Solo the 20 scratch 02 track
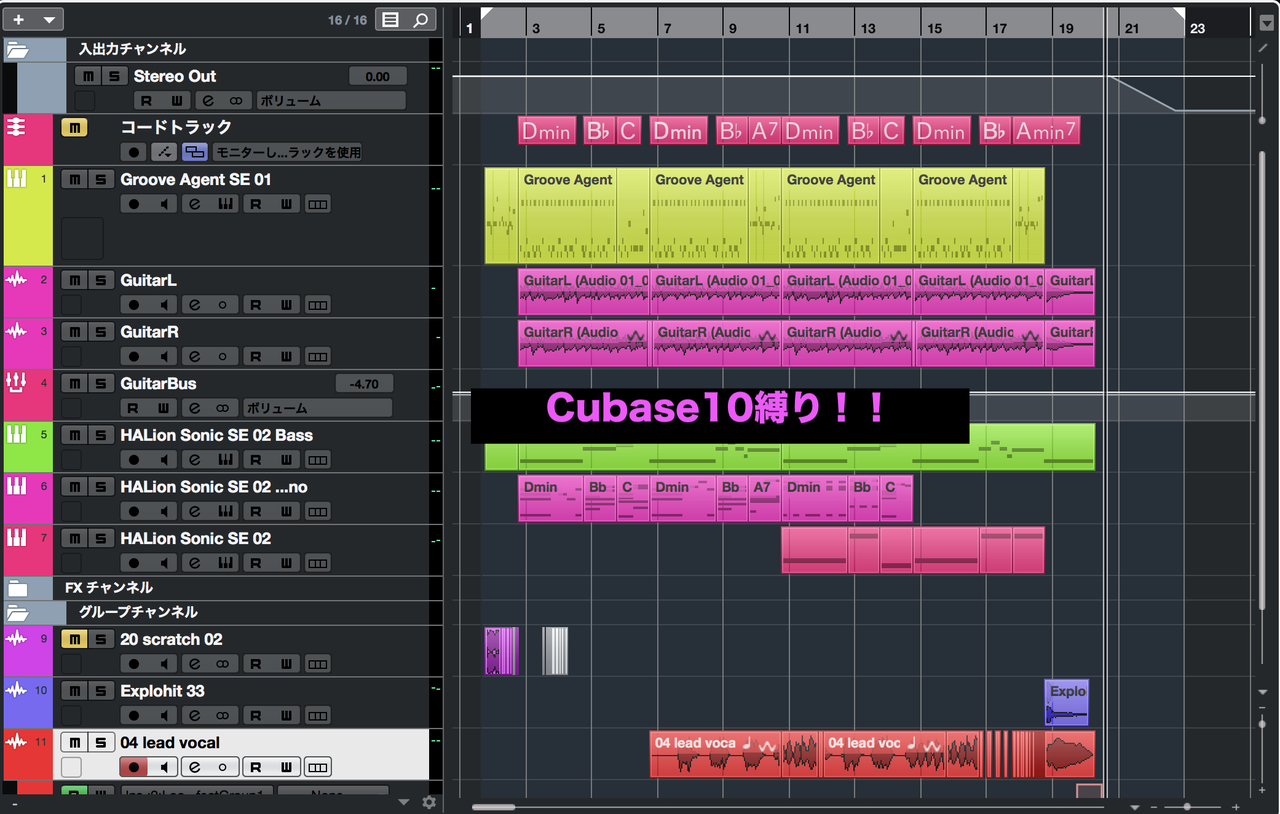This screenshot has height=814, width=1280. point(101,639)
